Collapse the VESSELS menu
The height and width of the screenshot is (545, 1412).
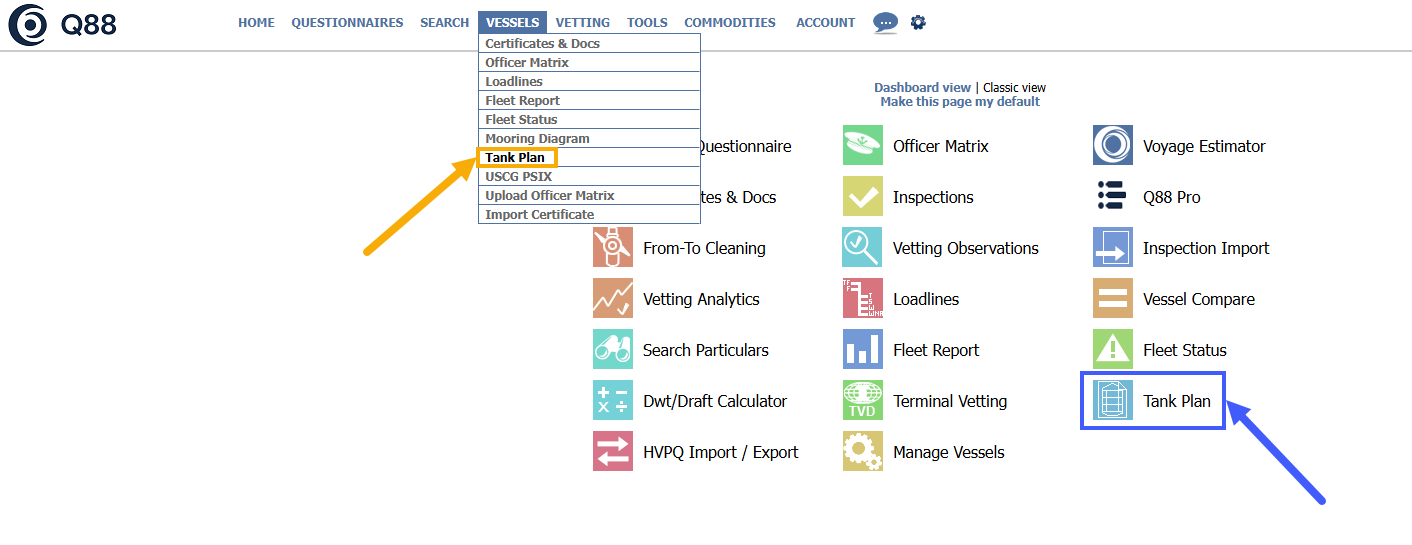(x=513, y=23)
